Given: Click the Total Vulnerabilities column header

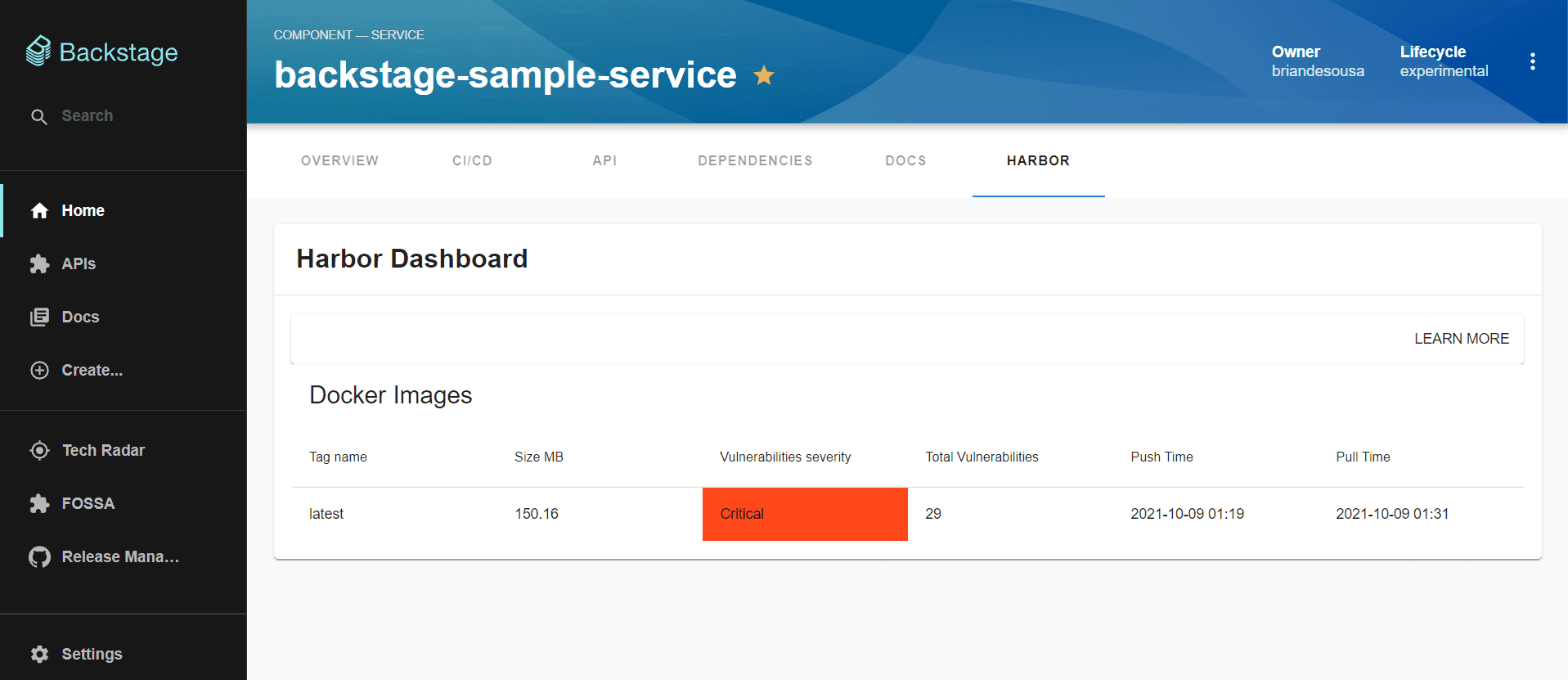Looking at the screenshot, I should (x=982, y=457).
